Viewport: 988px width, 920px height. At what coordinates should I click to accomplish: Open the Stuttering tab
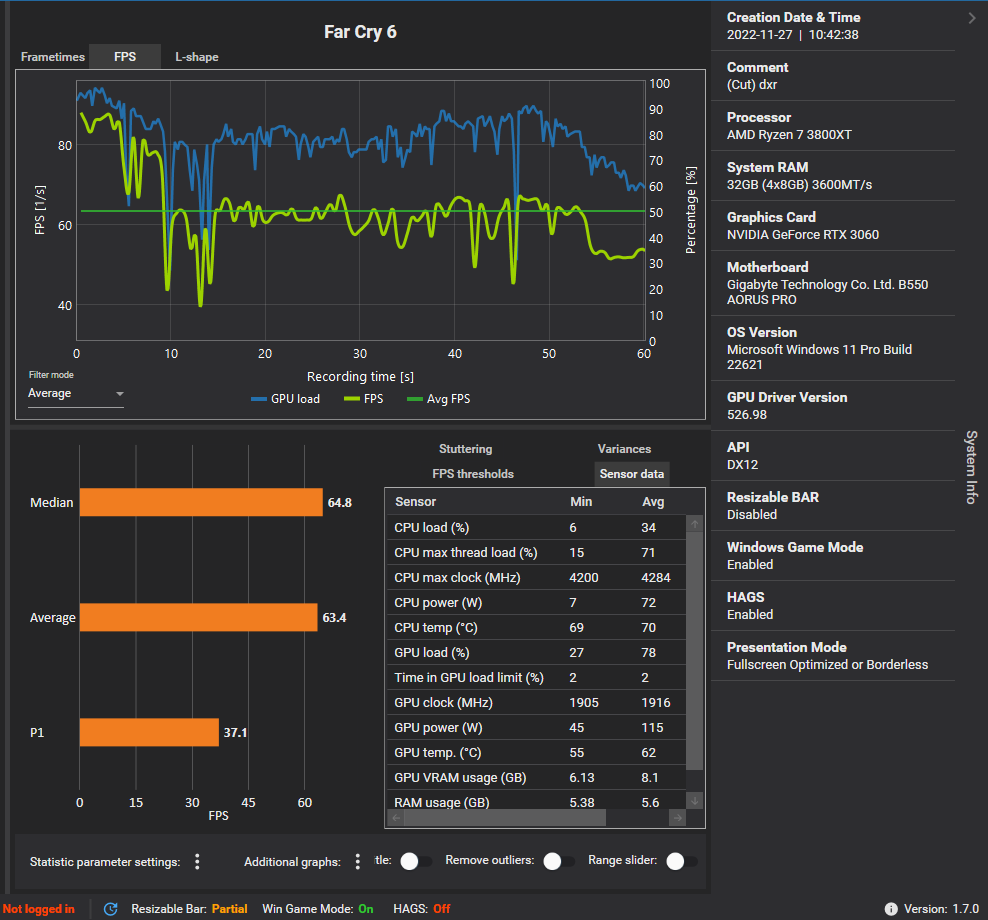(466, 449)
